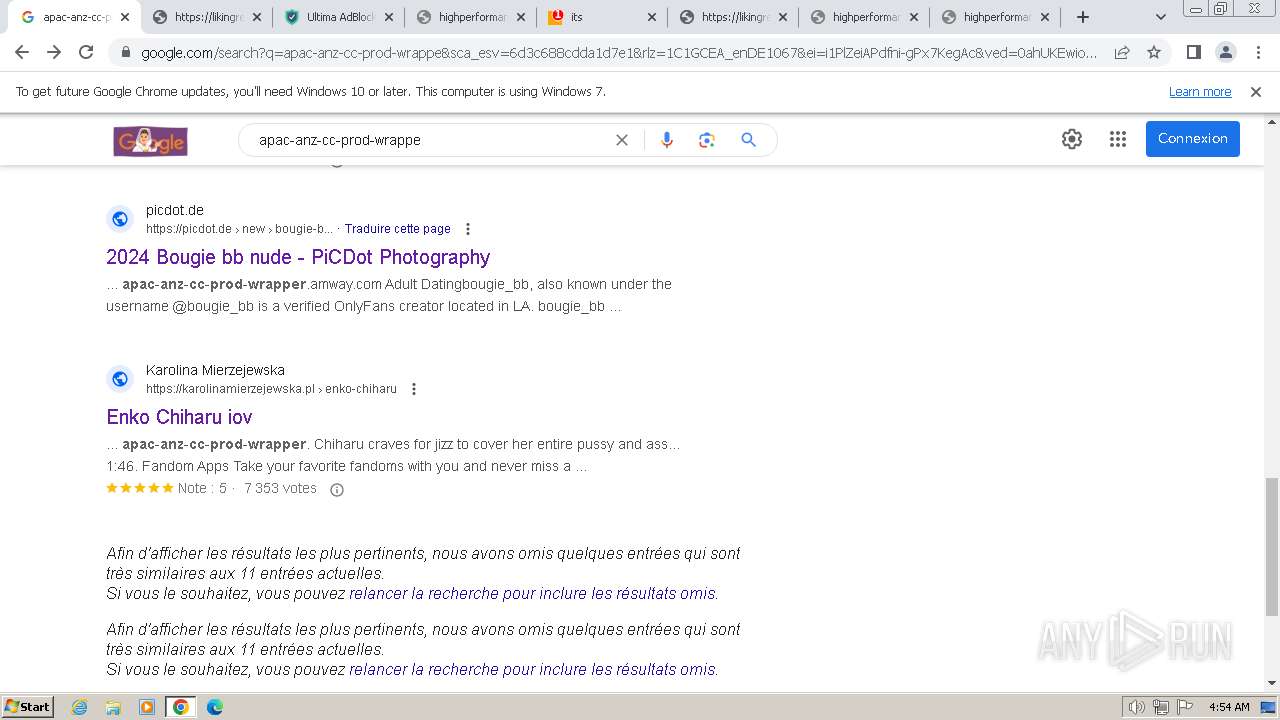Open Google search settings gear

[1072, 139]
